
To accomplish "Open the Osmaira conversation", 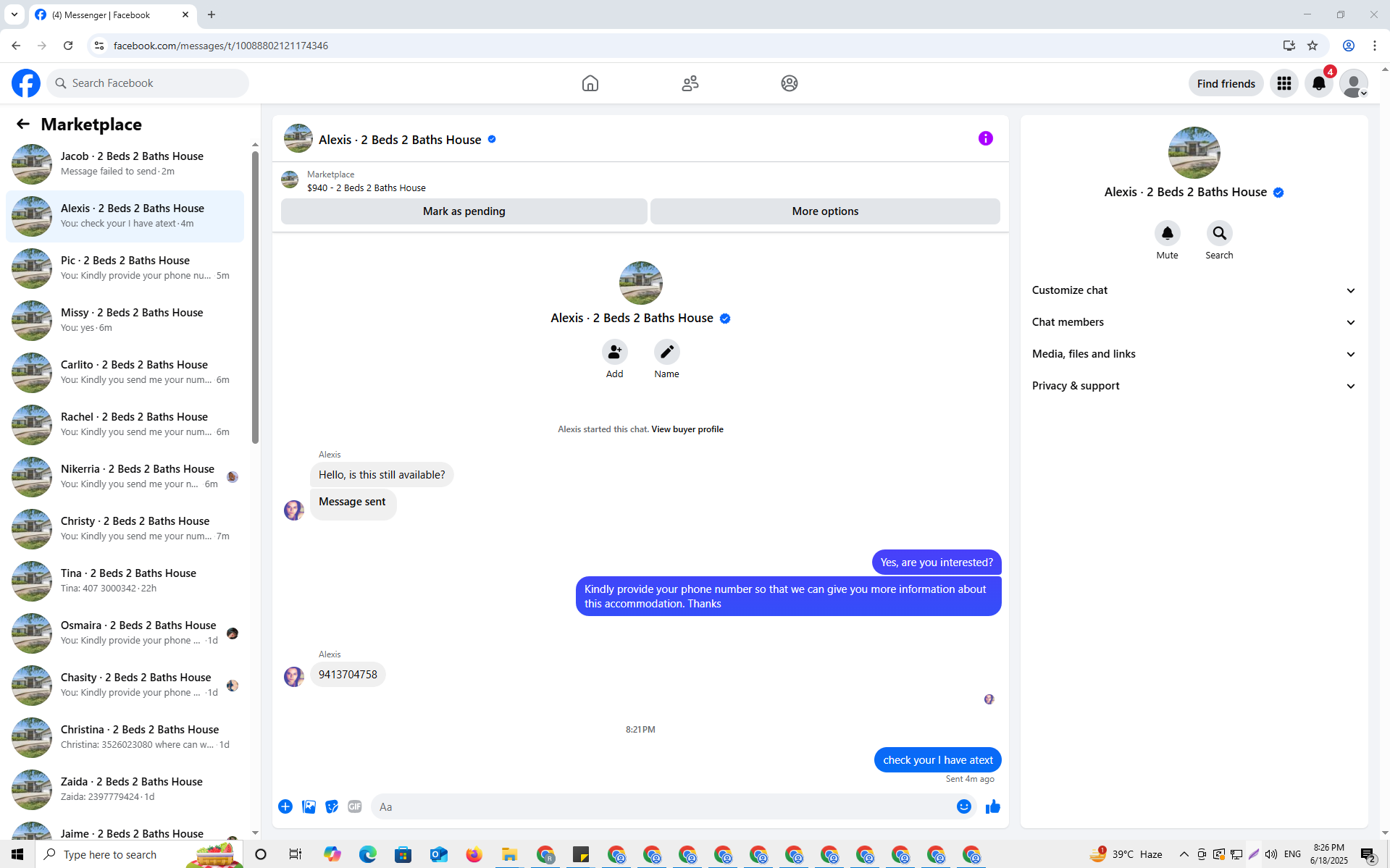I will tap(125, 633).
